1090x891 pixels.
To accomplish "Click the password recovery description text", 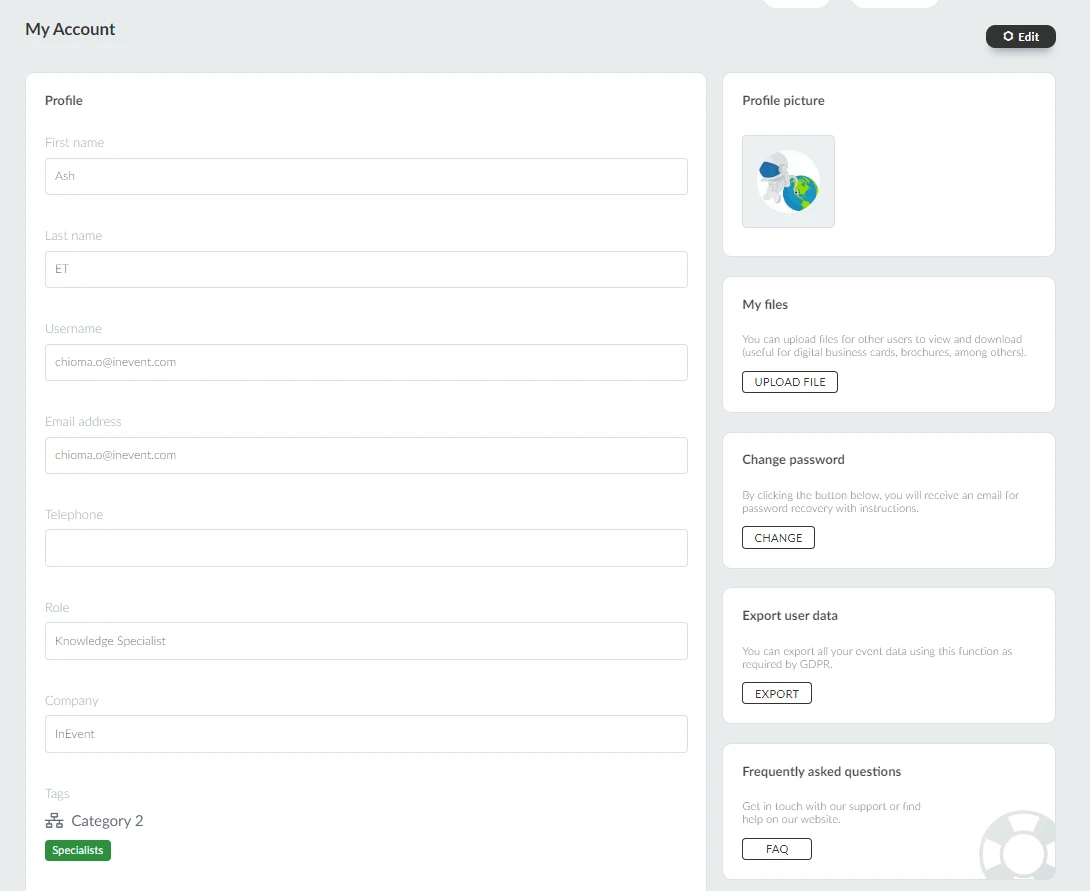I will click(881, 502).
